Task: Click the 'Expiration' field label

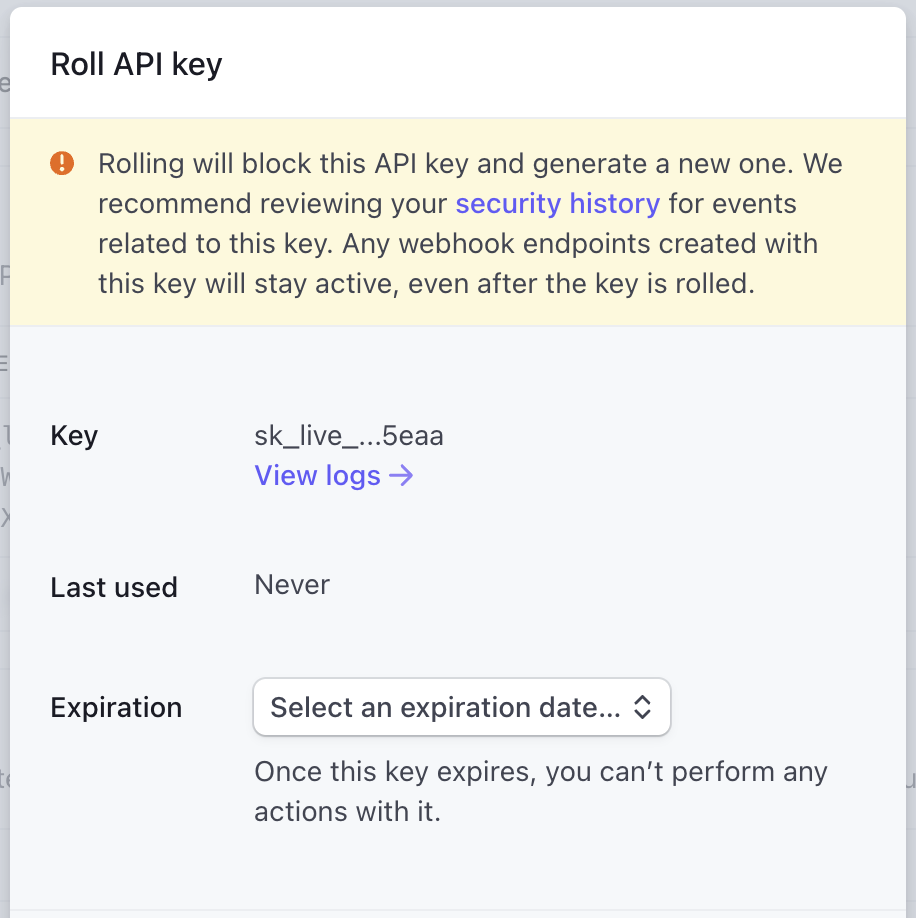Action: [x=116, y=708]
